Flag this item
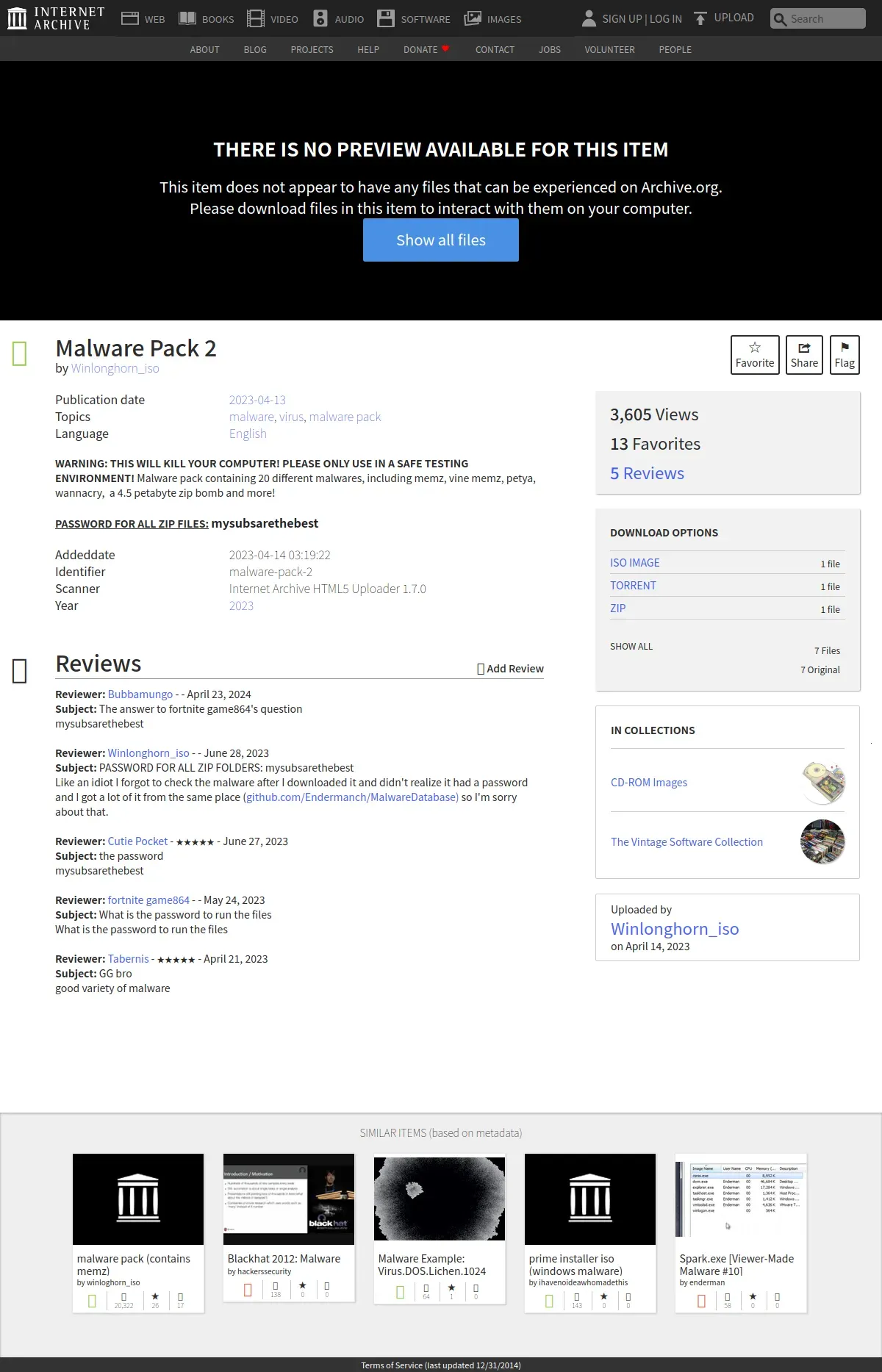The image size is (882, 1372). pos(845,355)
